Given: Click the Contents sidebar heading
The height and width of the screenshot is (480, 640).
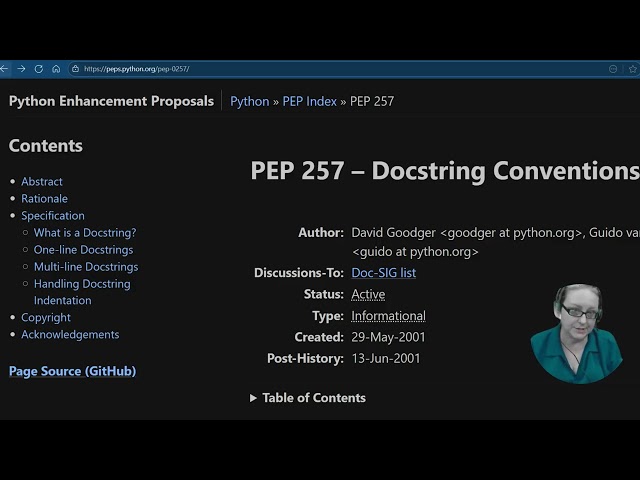Looking at the screenshot, I should (46, 146).
